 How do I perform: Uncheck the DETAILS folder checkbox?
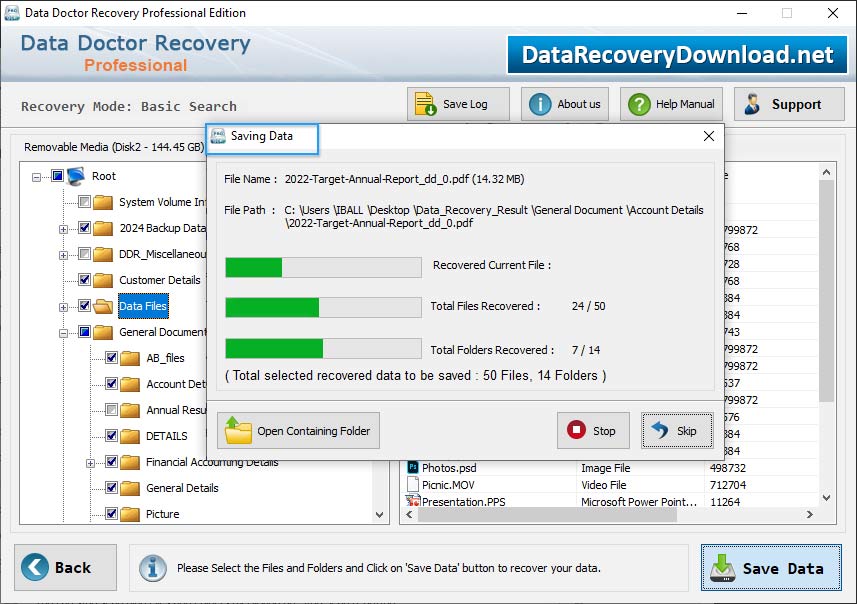click(111, 436)
